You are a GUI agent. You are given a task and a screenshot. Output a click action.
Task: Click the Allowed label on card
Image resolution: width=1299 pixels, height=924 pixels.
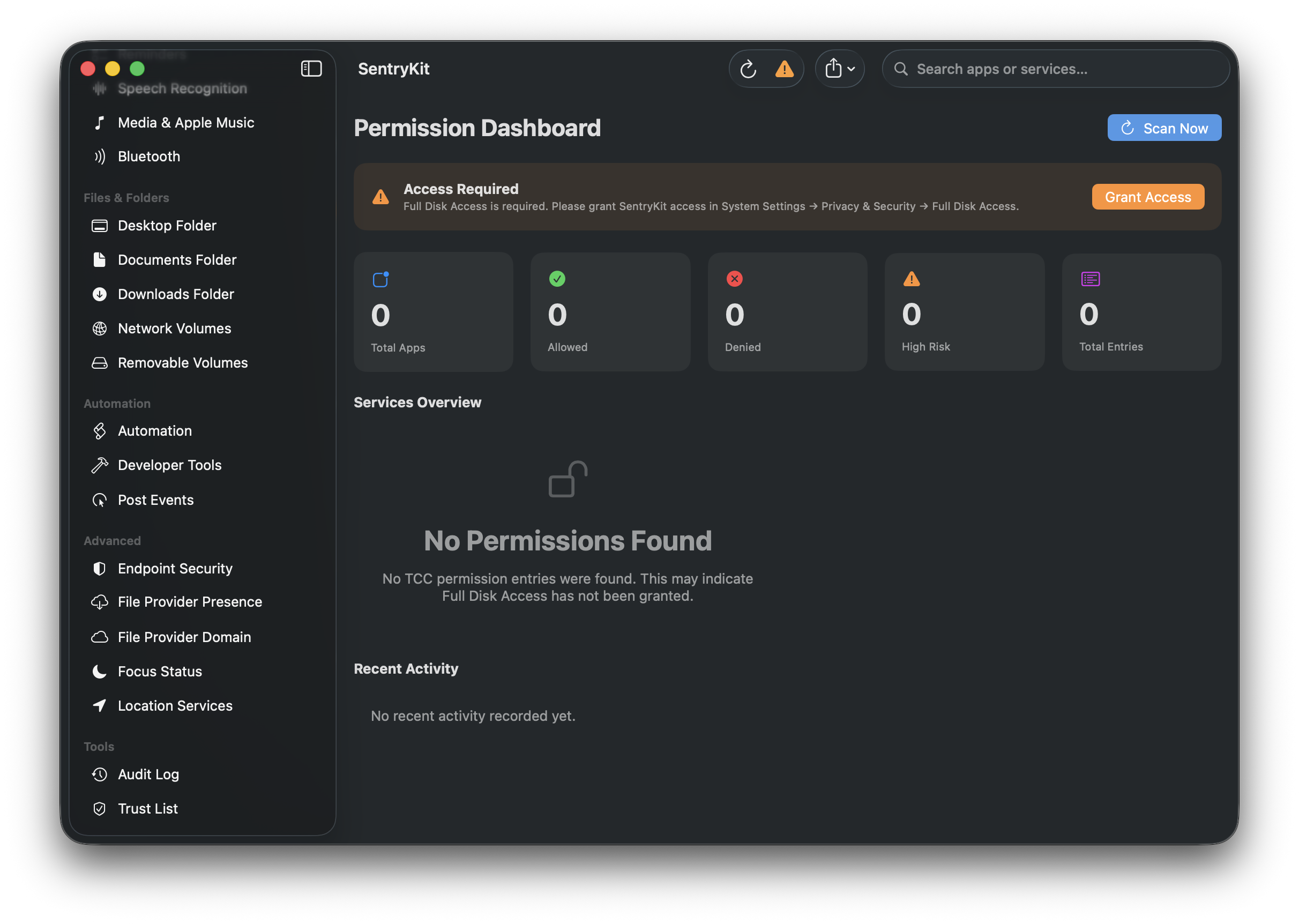click(567, 347)
